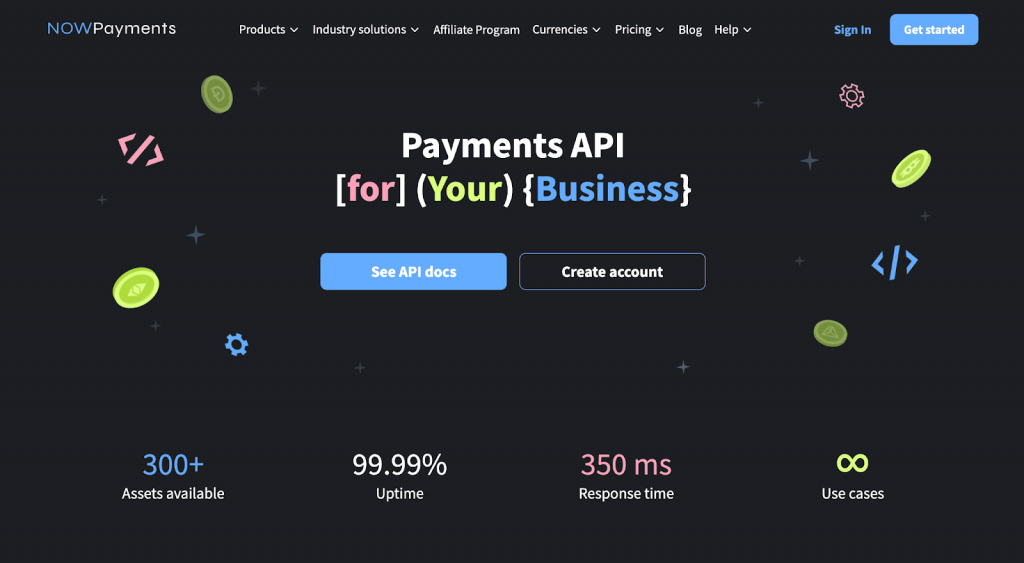Click the 300+ Assets available stat
Screen dimensions: 1024x563
173,475
